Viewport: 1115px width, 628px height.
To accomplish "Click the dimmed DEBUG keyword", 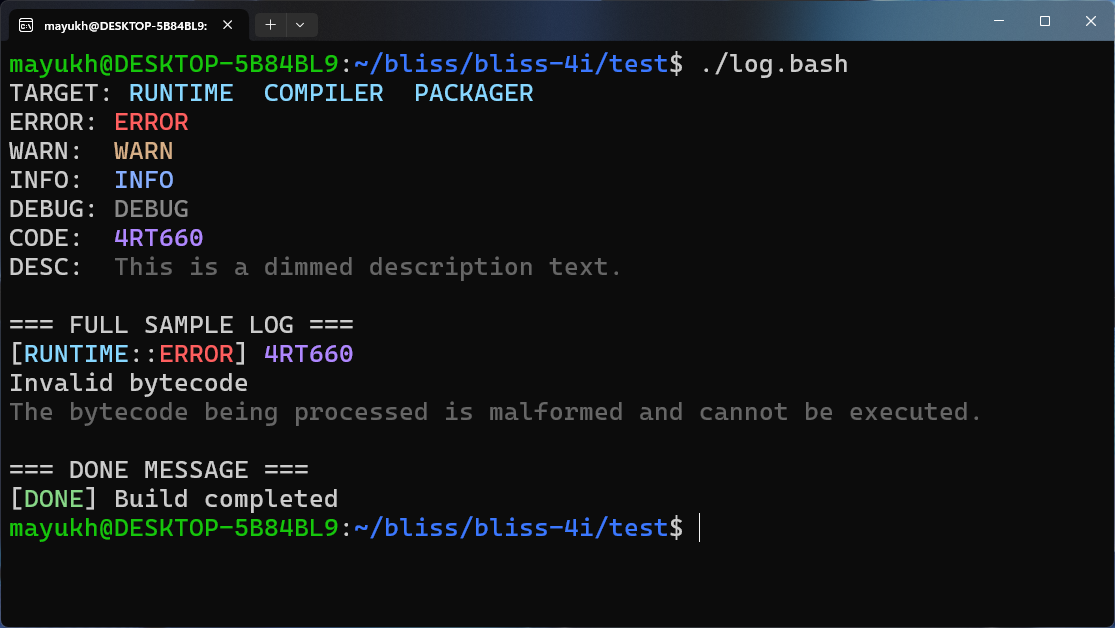I will 150,208.
